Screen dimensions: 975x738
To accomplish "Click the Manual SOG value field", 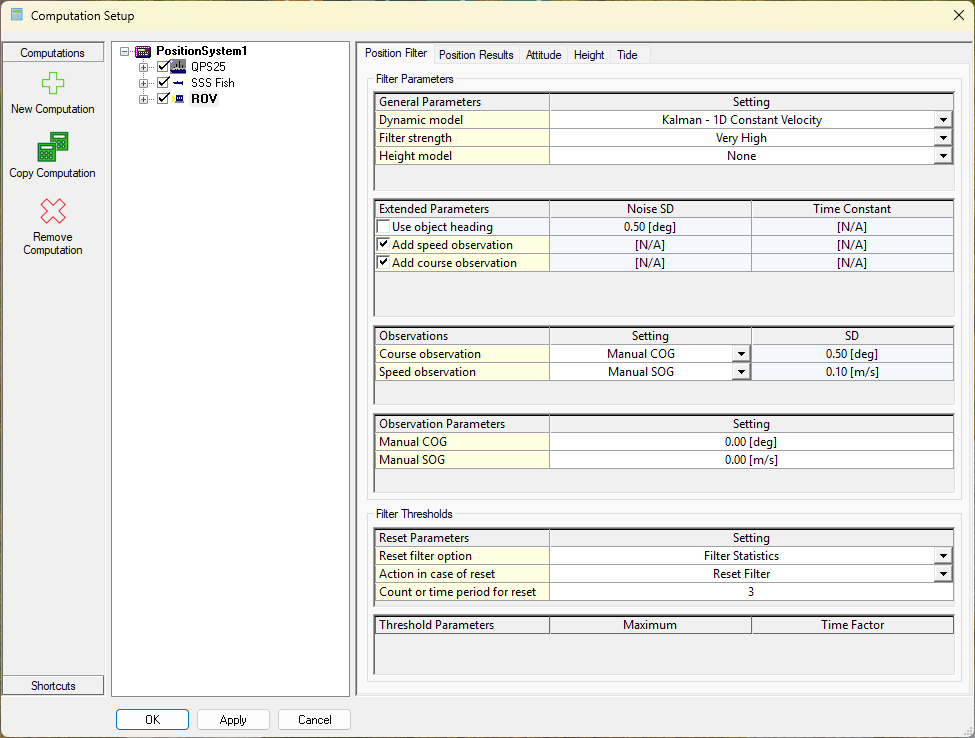I will 750,460.
